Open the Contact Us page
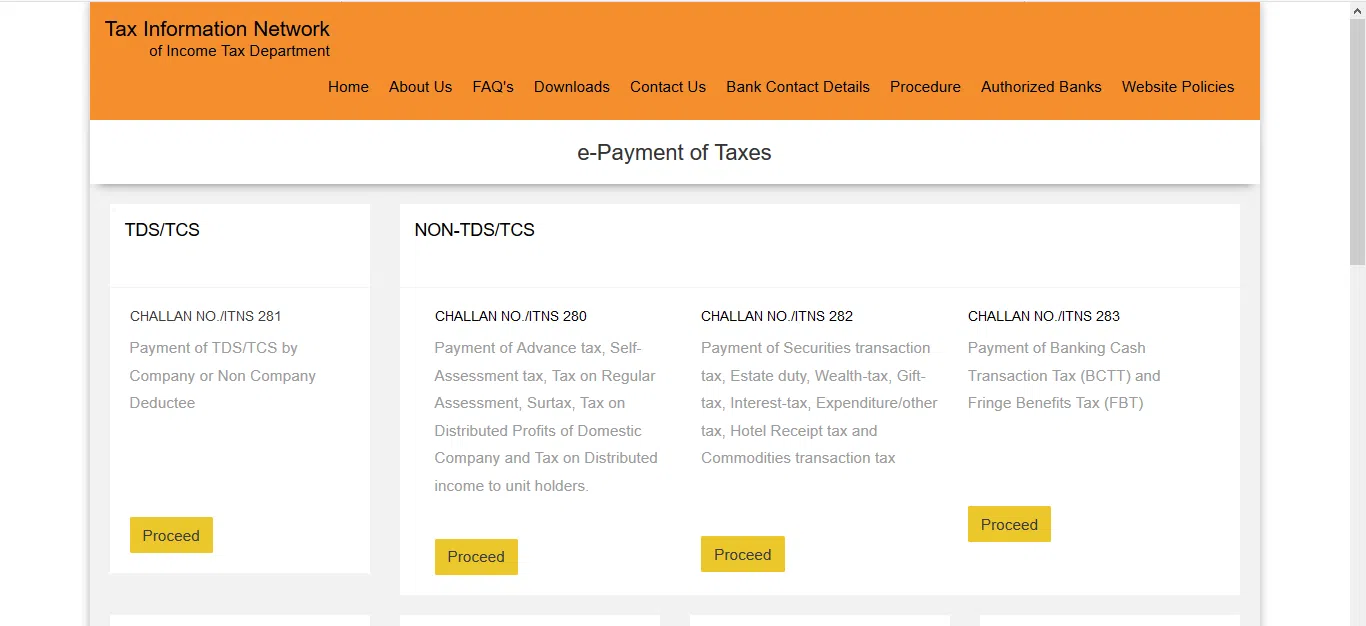The image size is (1366, 626). 667,87
